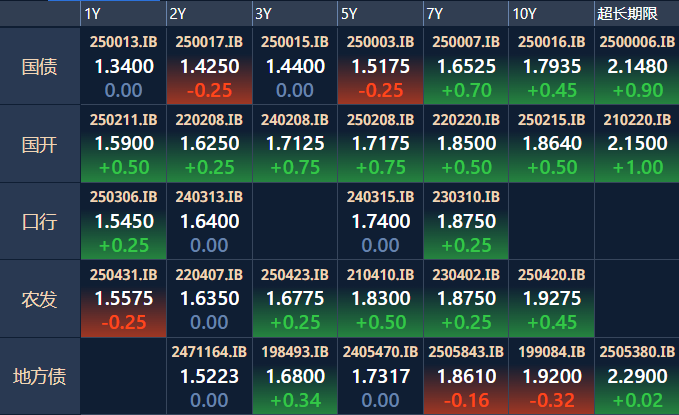Click the 国开 row label
The height and width of the screenshot is (415, 679).
[40, 144]
